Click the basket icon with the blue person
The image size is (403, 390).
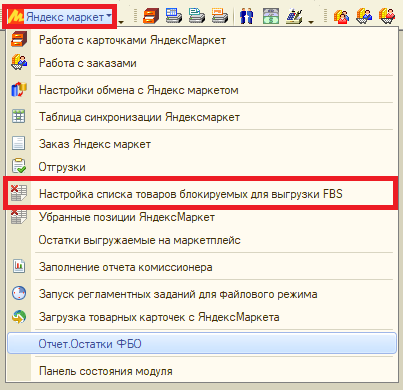tap(364, 16)
